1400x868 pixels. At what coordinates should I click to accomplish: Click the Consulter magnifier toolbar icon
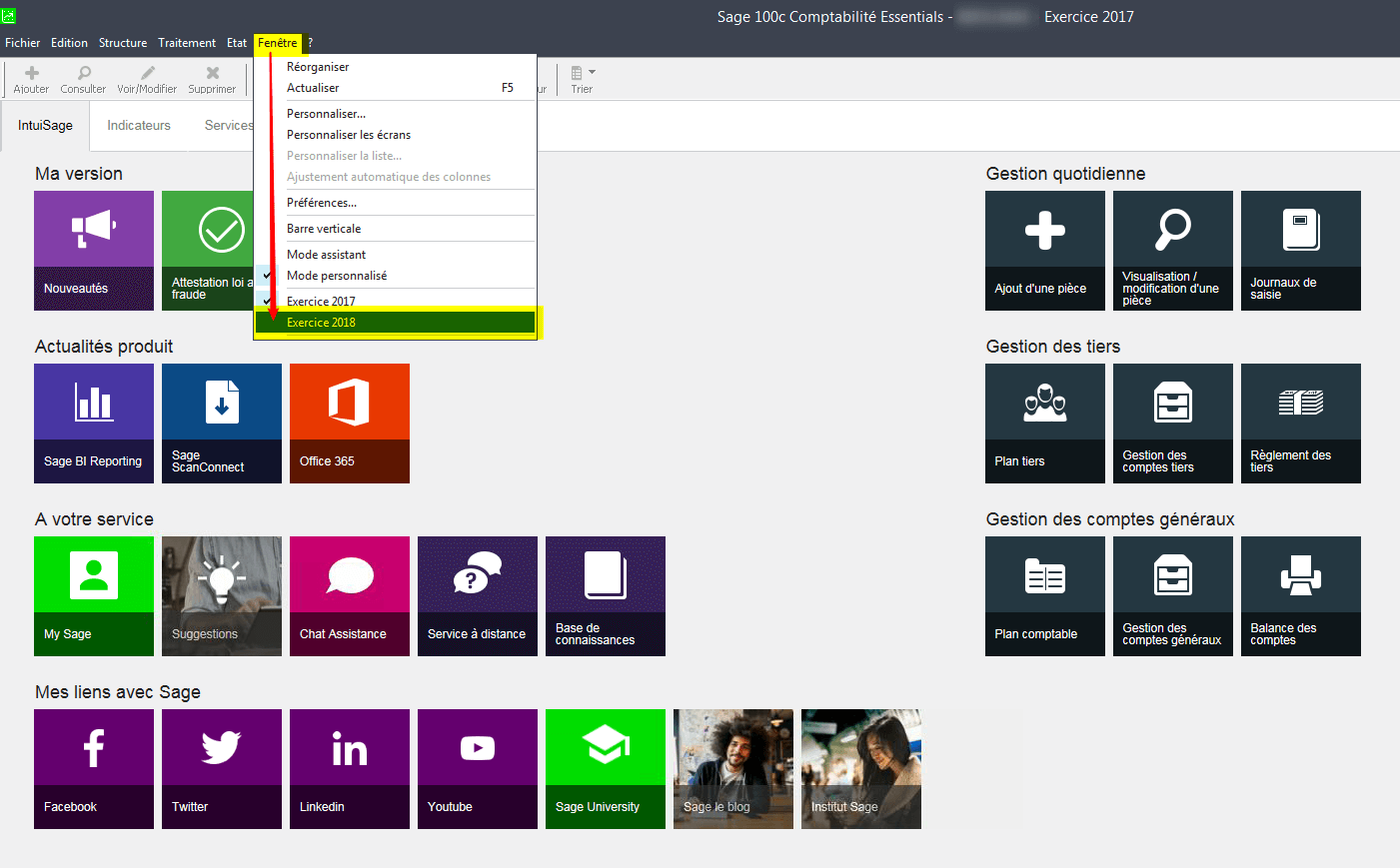coord(84,73)
